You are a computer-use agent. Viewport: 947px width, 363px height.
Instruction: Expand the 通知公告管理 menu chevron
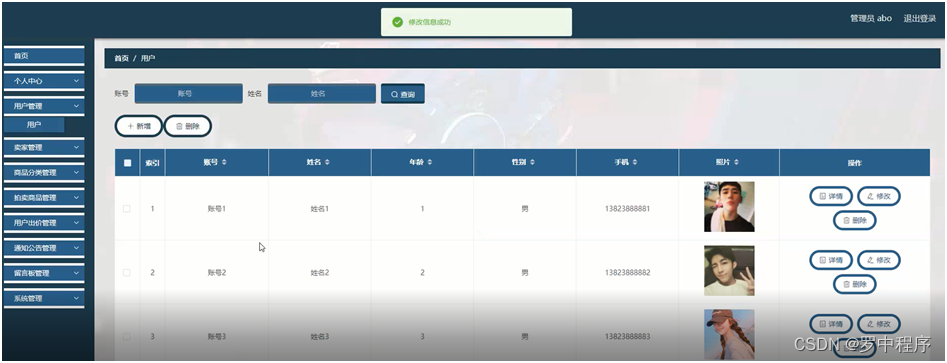click(76, 248)
